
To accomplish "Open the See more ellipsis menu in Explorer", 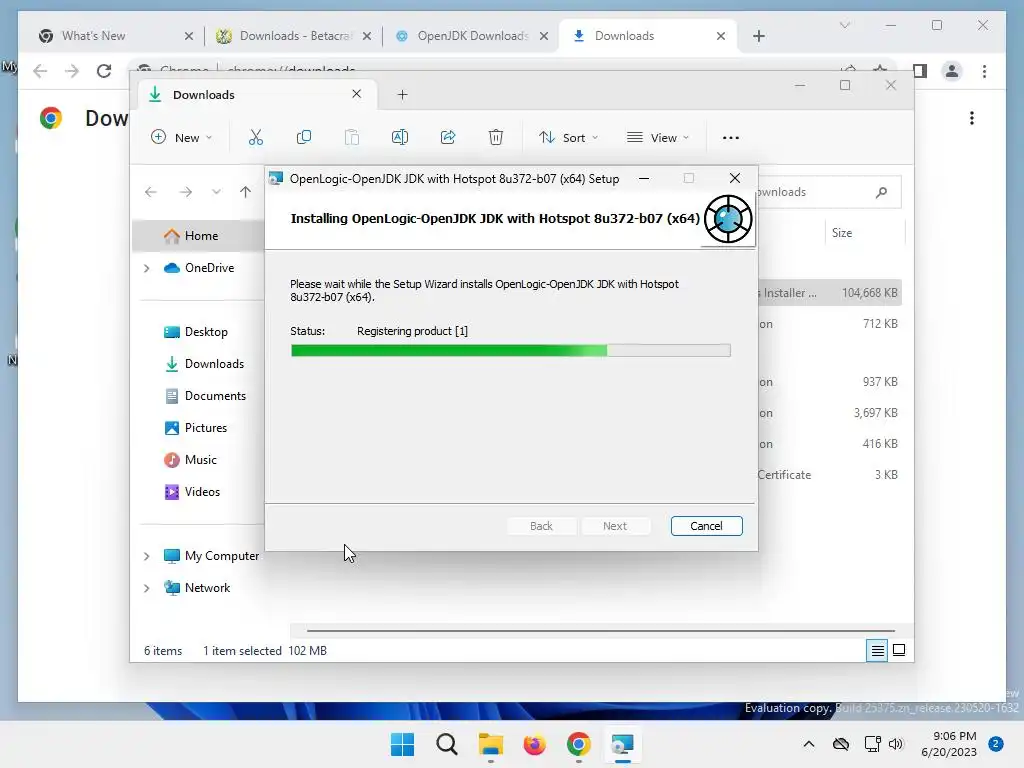I will (731, 138).
